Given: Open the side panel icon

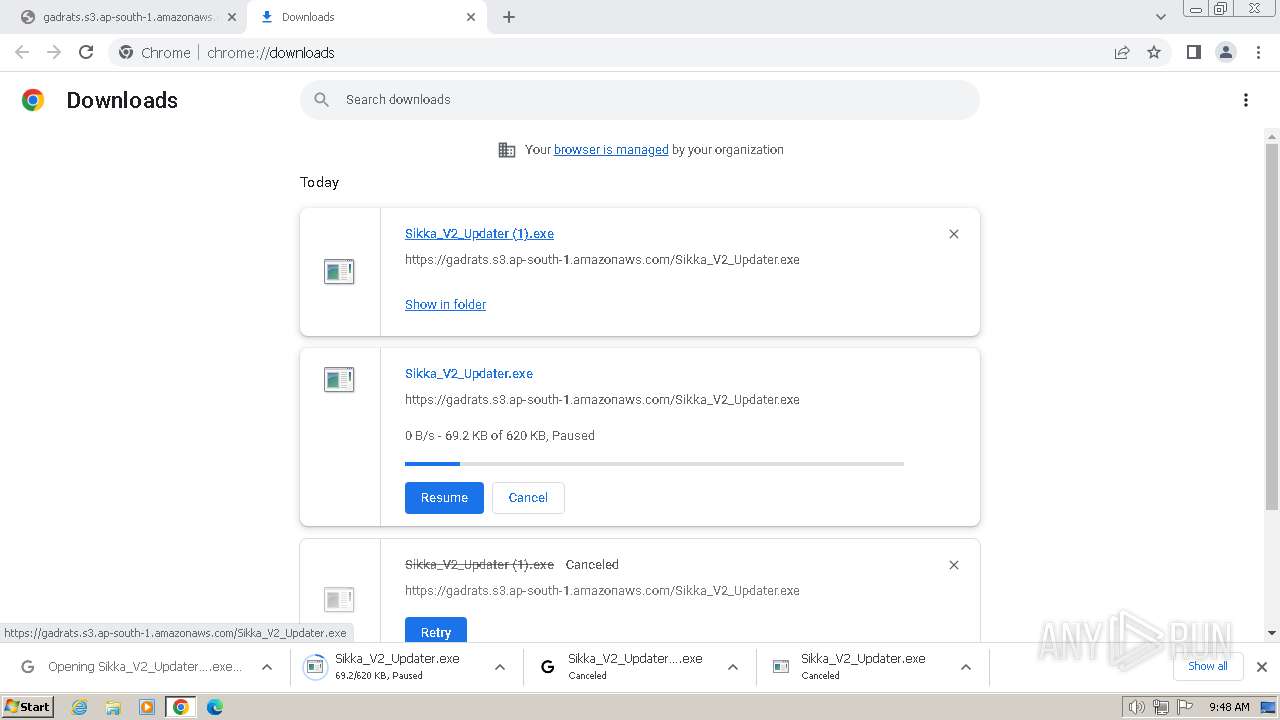Looking at the screenshot, I should pyautogui.click(x=1193, y=52).
